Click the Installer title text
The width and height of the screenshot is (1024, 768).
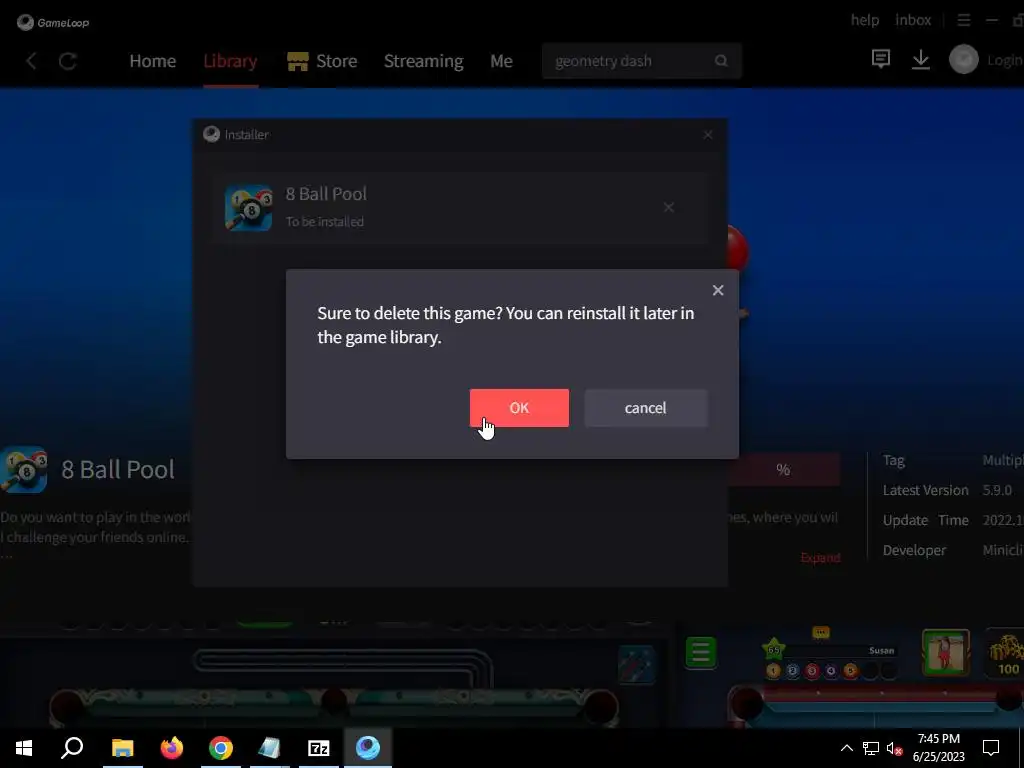coord(247,135)
